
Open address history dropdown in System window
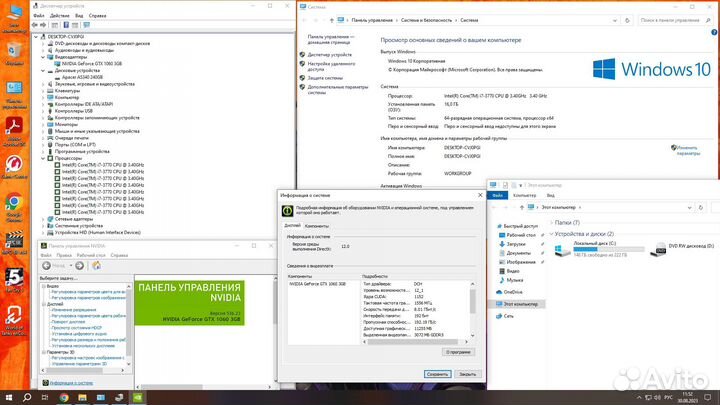click(x=615, y=21)
